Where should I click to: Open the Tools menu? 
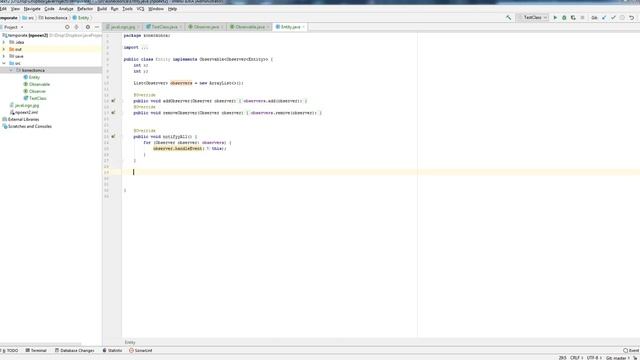127,9
